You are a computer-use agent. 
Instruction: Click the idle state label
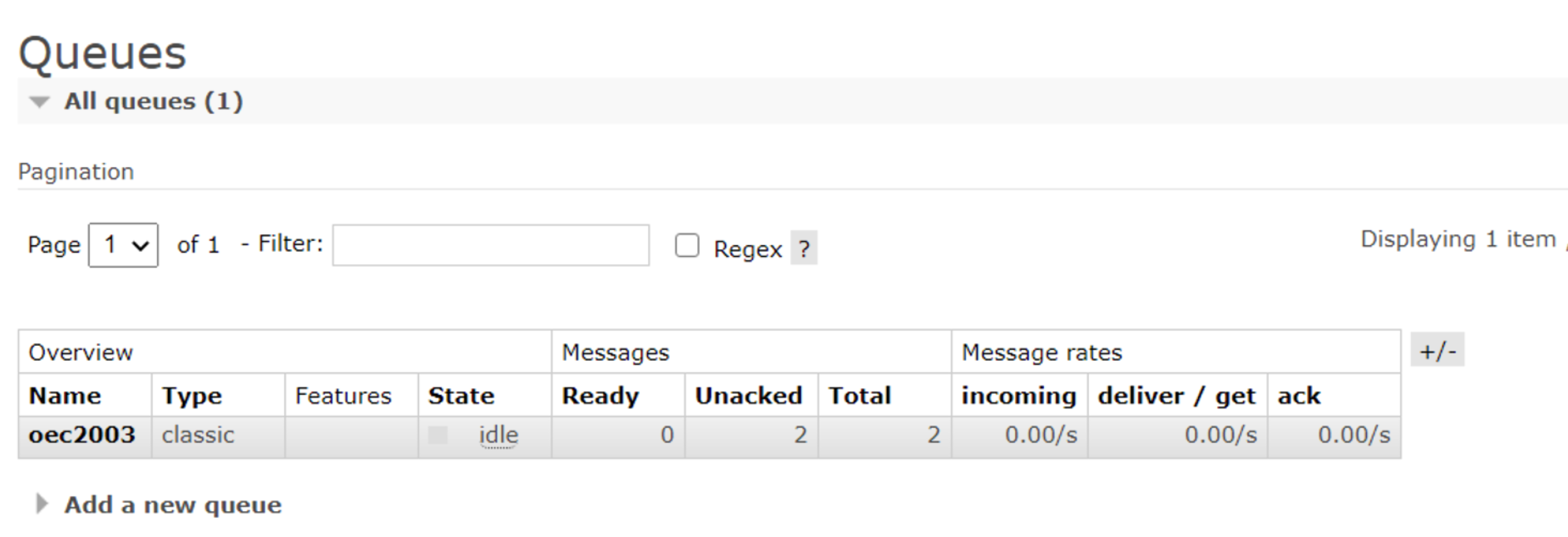pyautogui.click(x=498, y=435)
